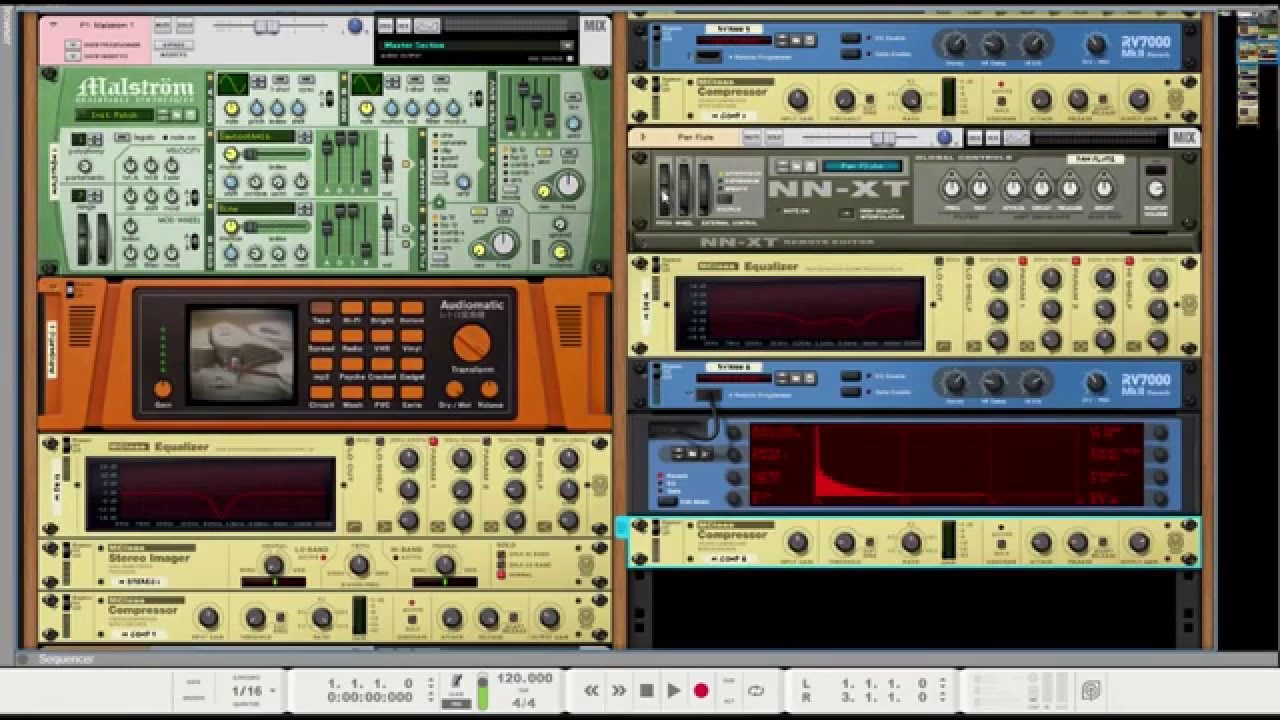Open the 1/16 quantize value dropdown
Viewport: 1280px width, 720px height.
tap(254, 690)
